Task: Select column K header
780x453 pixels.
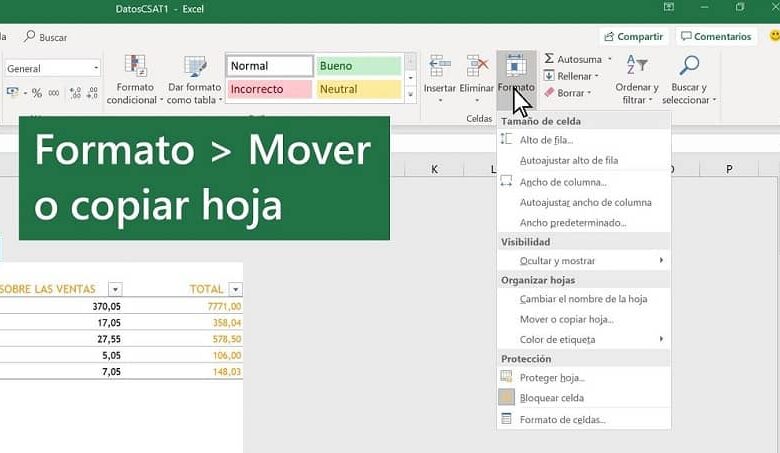Action: pos(434,169)
